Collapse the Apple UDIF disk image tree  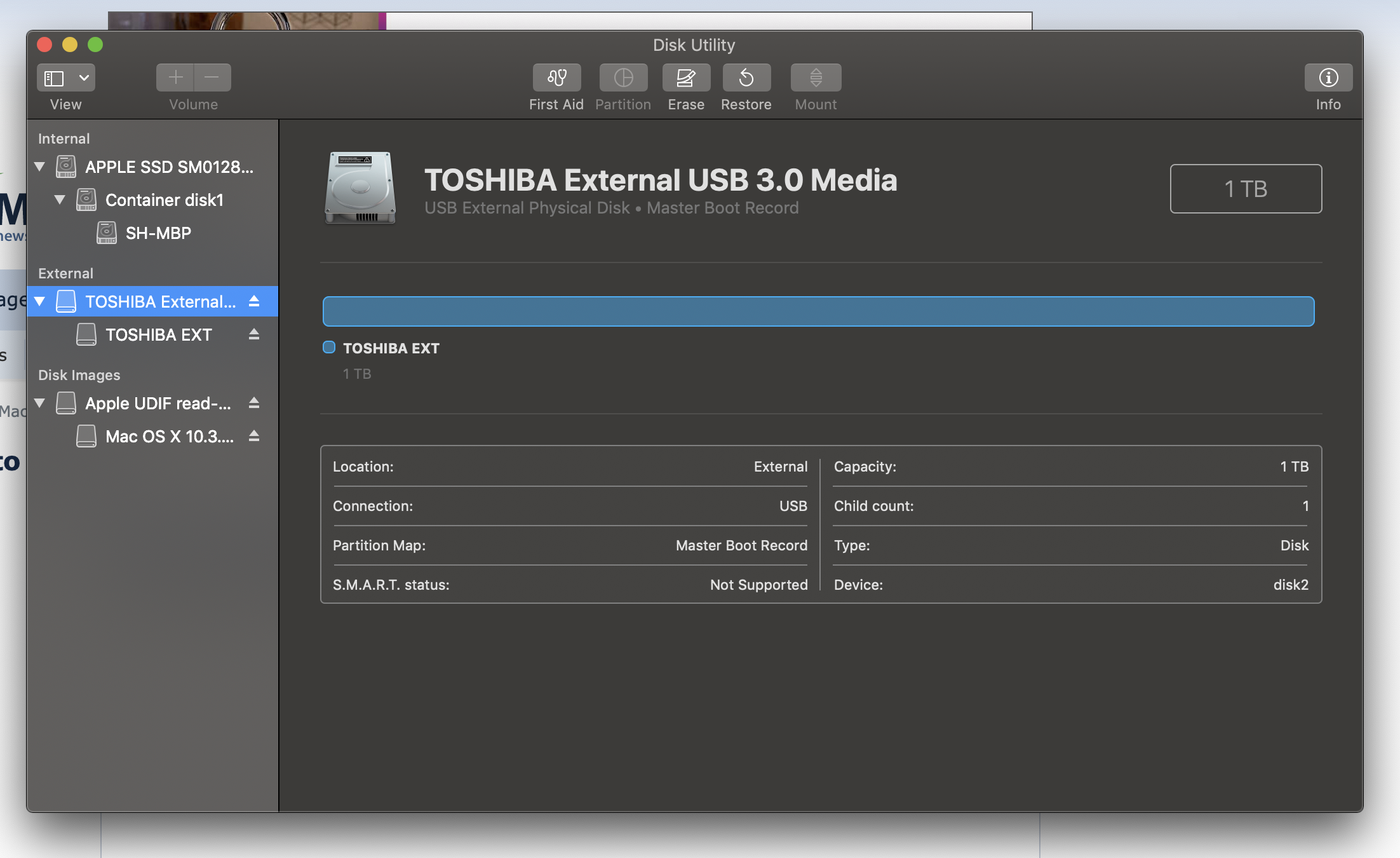pos(39,403)
